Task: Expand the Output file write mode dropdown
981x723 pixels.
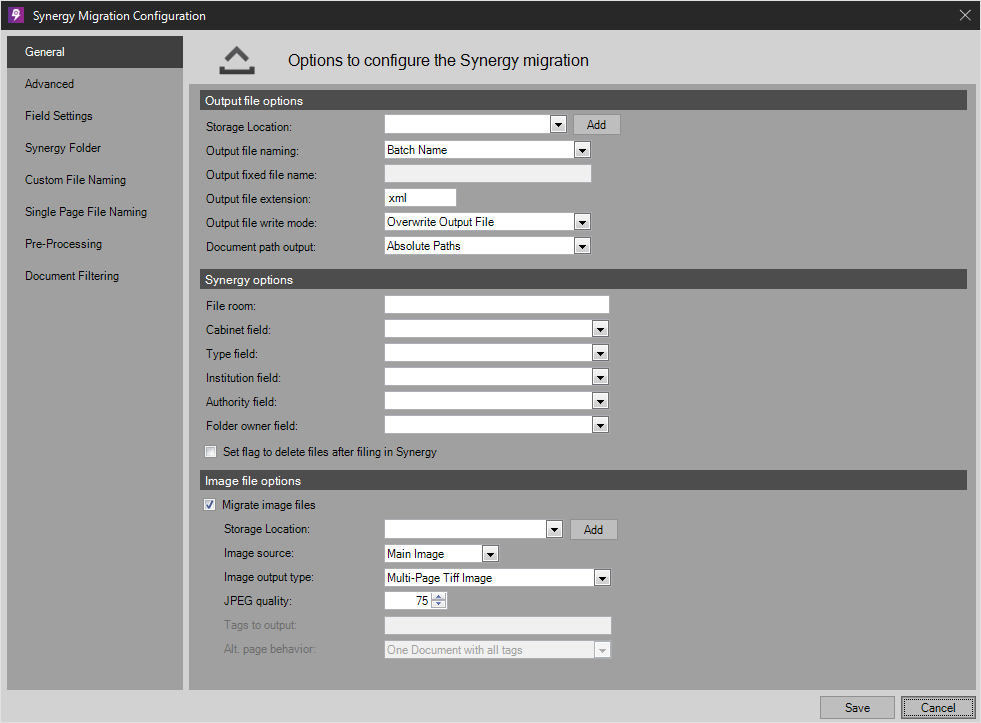Action: tap(582, 222)
